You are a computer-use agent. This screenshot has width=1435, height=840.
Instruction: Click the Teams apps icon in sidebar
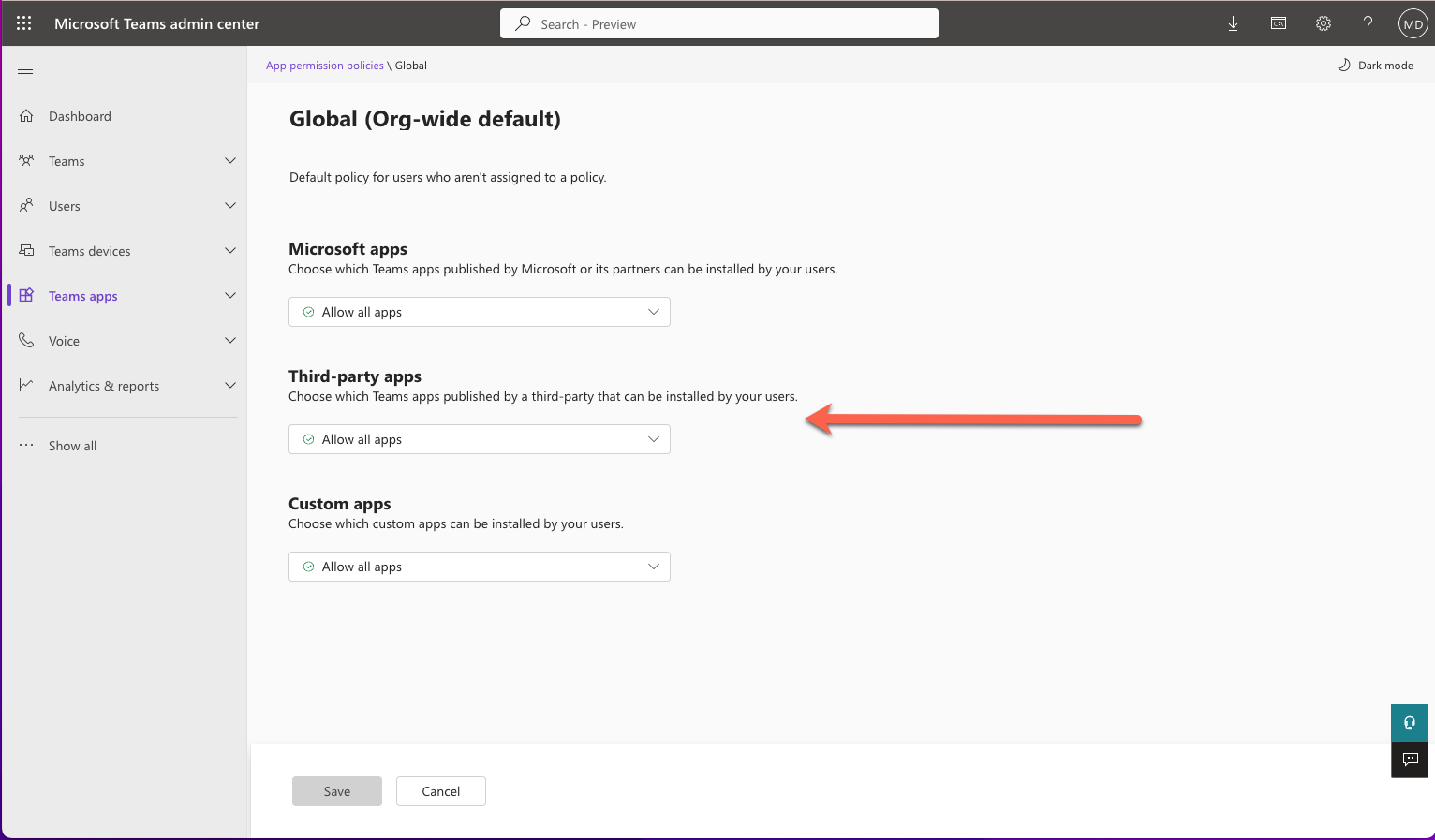[x=26, y=295]
